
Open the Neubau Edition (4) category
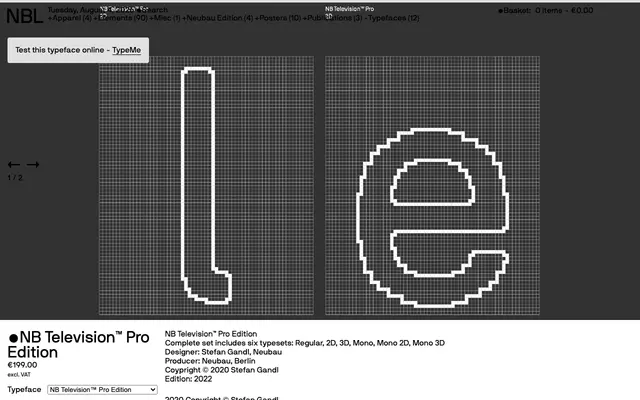tap(218, 18)
